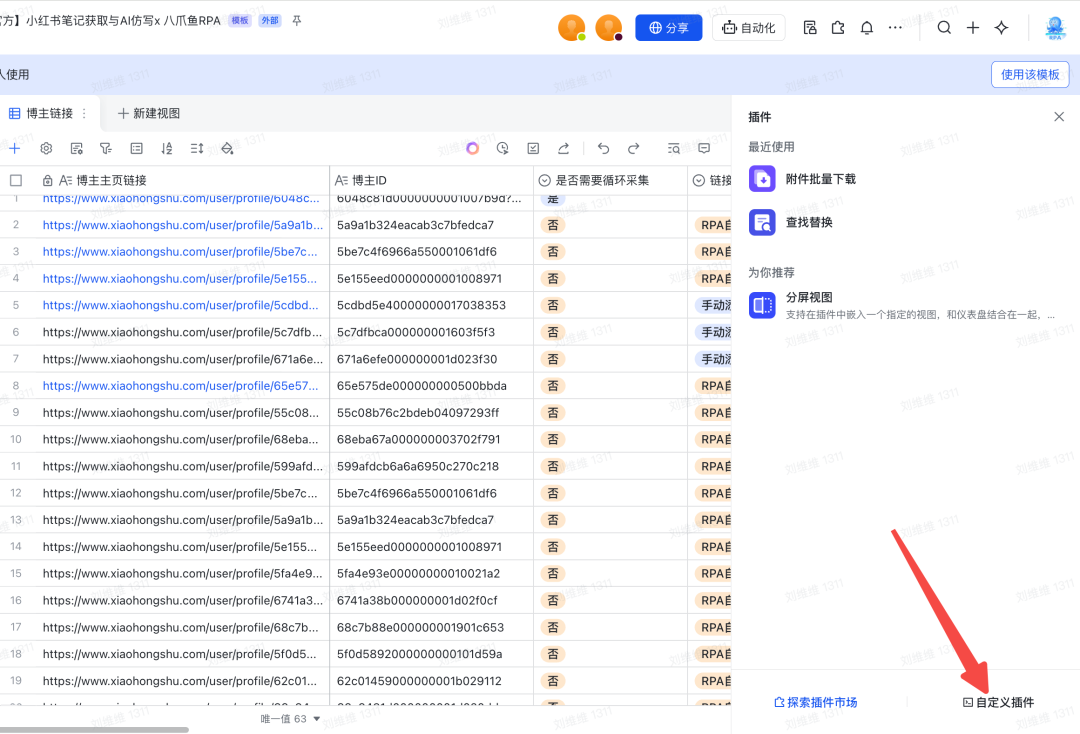Tick the select-all checkbox in header row
The image size is (1080, 734).
pyautogui.click(x=16, y=180)
